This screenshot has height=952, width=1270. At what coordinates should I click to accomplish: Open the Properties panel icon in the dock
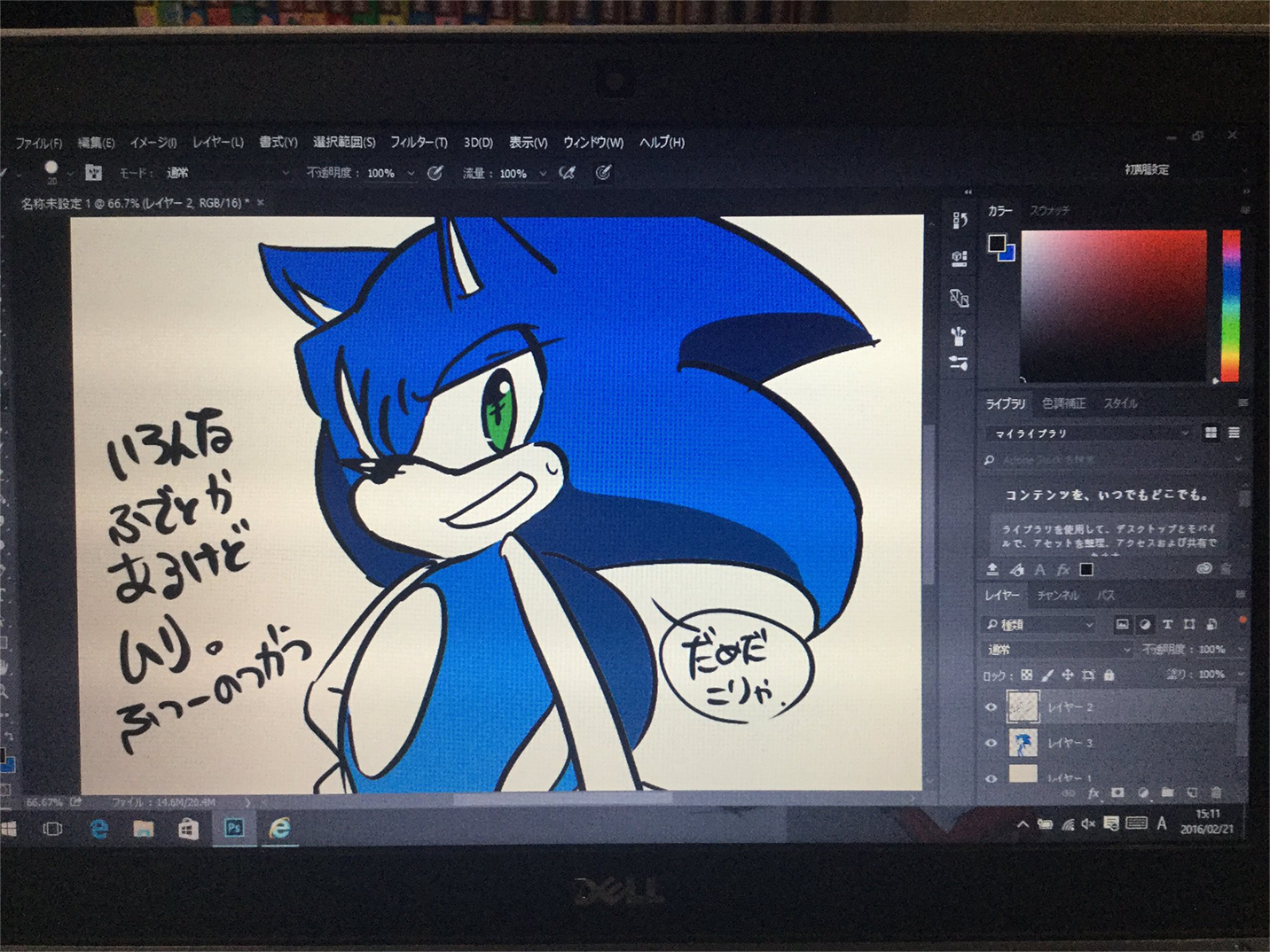[x=960, y=258]
